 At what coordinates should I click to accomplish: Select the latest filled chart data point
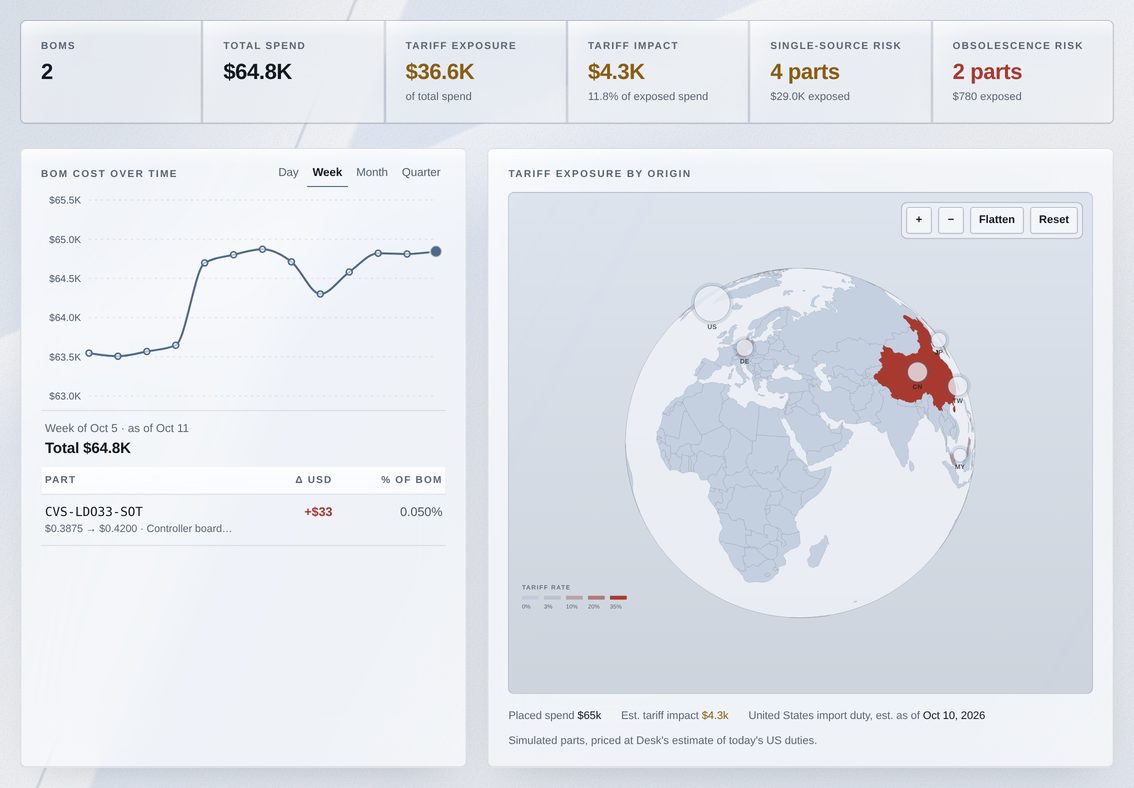pos(436,252)
